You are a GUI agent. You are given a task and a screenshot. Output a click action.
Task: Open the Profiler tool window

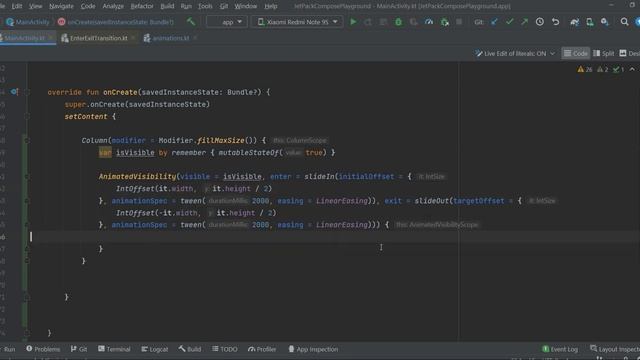(262, 349)
